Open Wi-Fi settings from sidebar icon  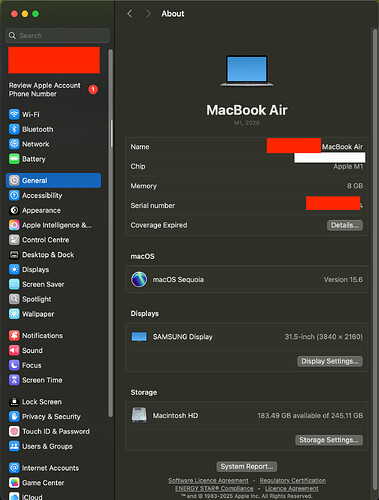pyautogui.click(x=14, y=114)
